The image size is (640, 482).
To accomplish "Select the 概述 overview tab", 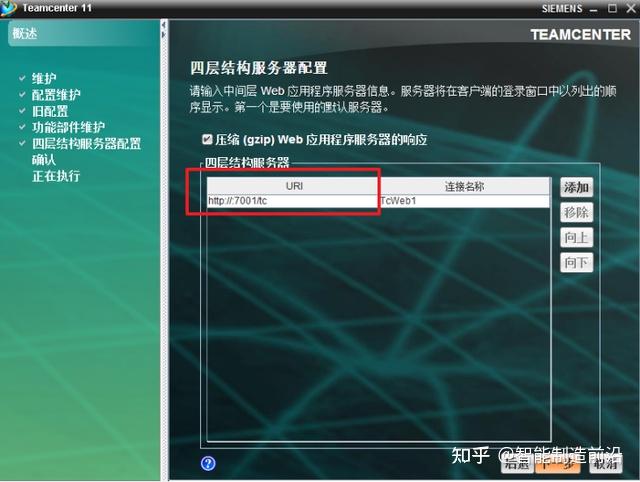I will (x=25, y=33).
